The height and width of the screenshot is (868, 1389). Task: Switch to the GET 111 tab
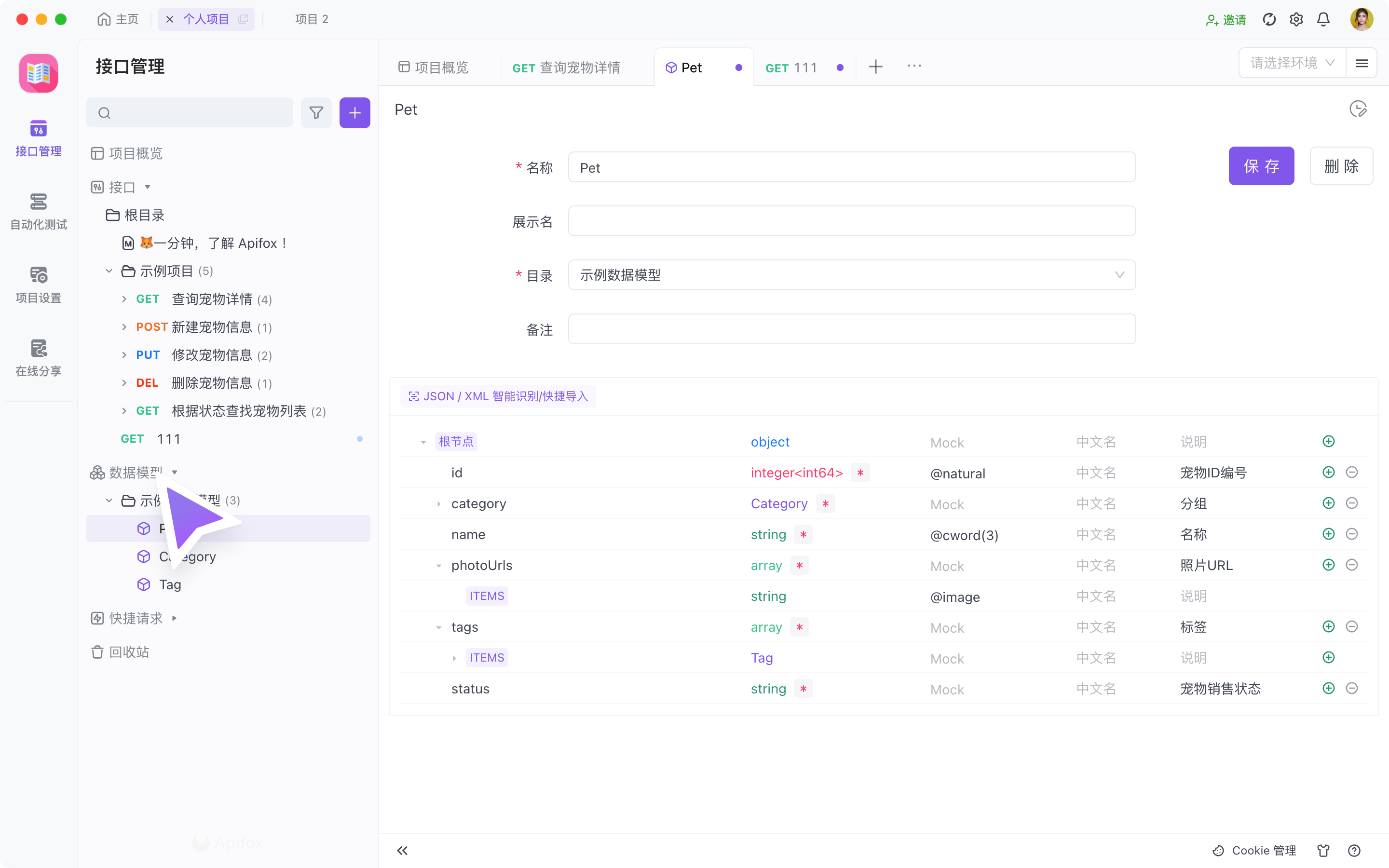pyautogui.click(x=791, y=68)
